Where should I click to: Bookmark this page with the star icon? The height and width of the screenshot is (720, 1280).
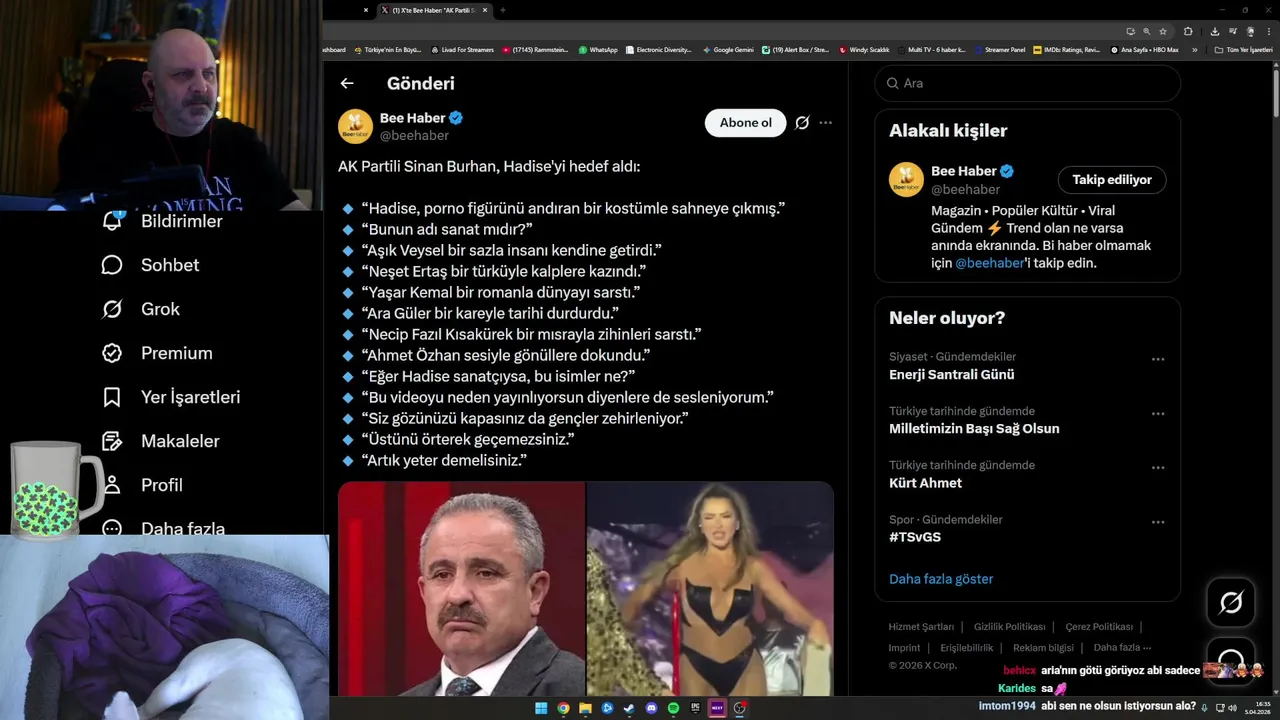click(1163, 31)
